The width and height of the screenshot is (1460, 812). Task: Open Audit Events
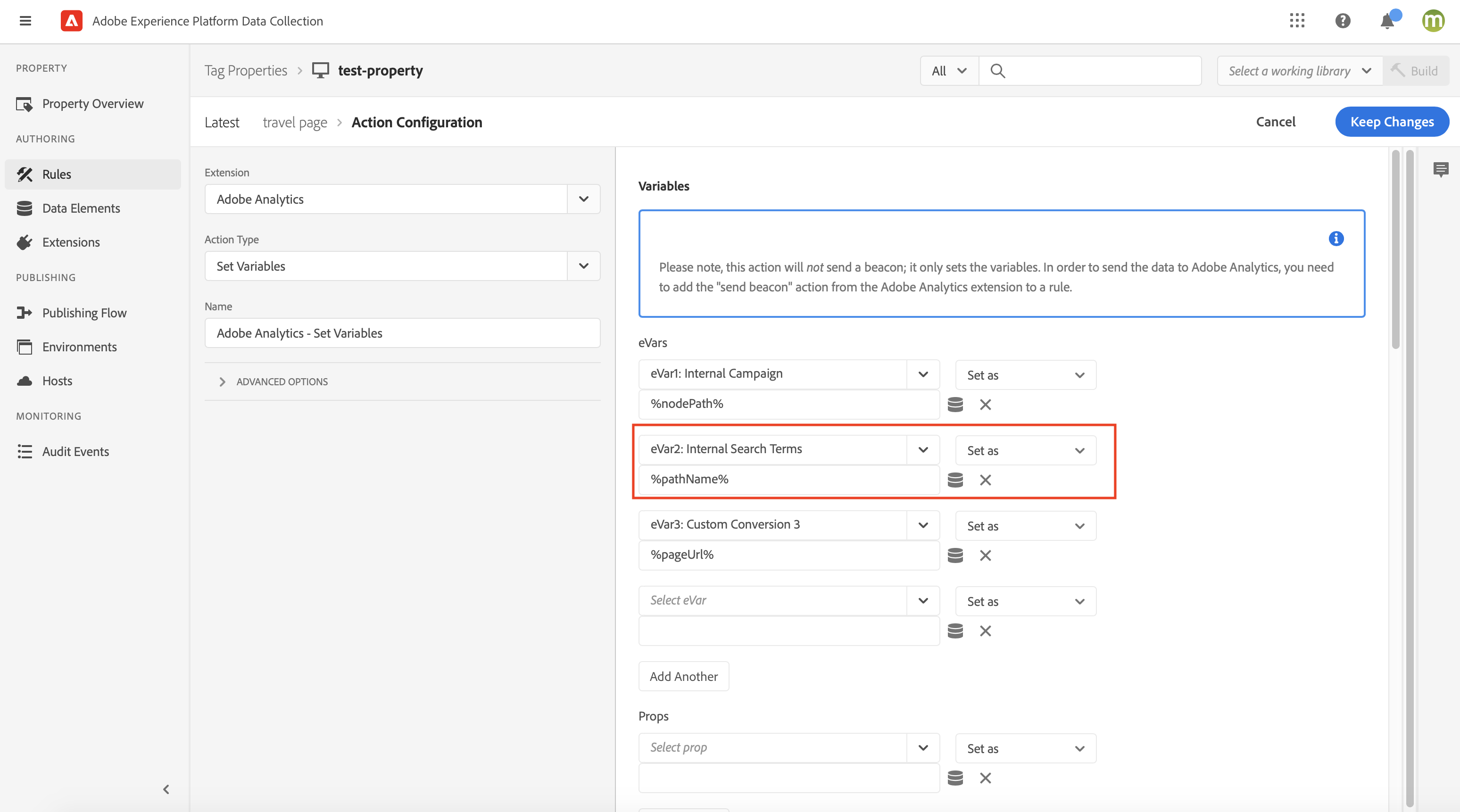pos(93,452)
